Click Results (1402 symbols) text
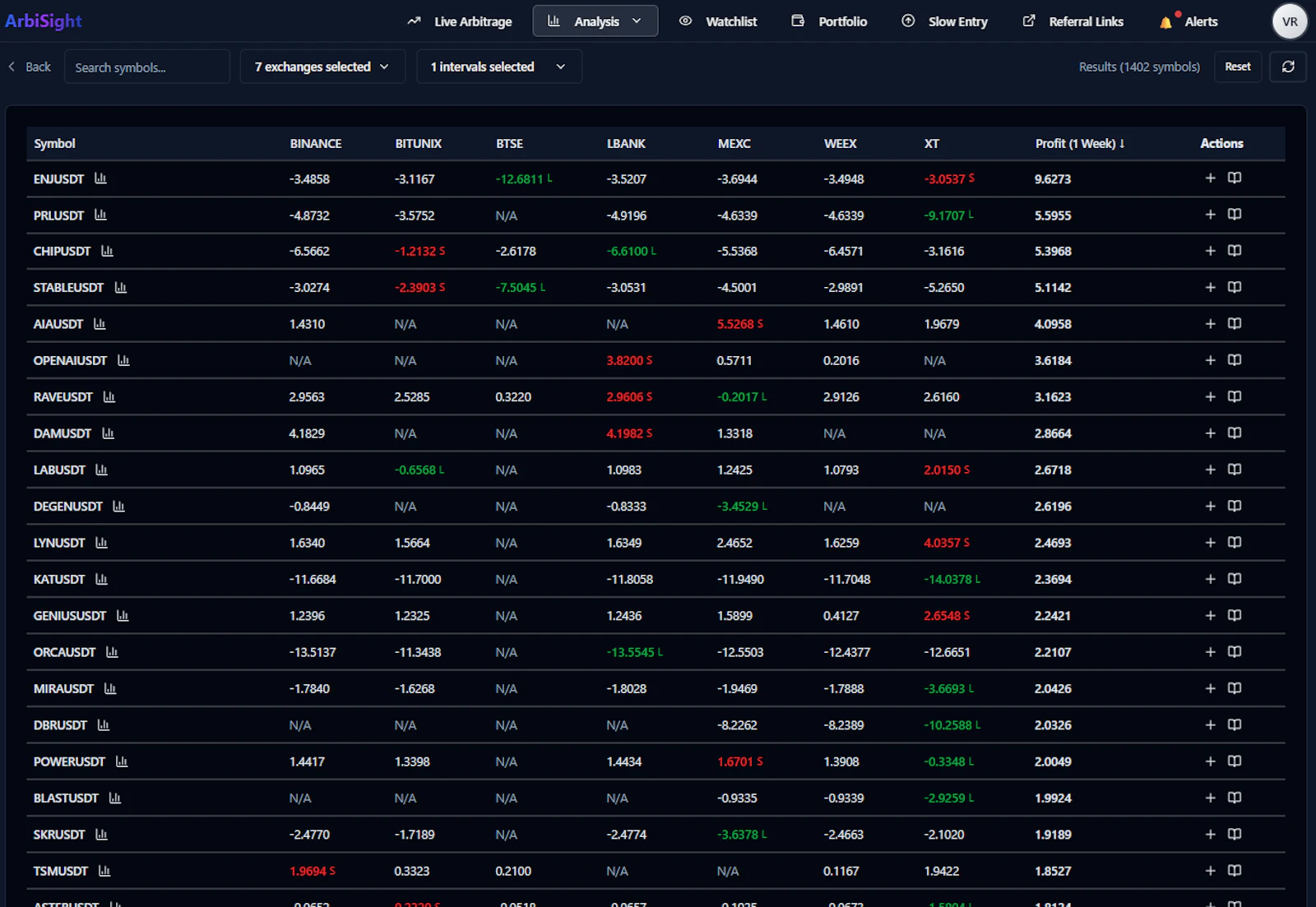 click(1139, 67)
